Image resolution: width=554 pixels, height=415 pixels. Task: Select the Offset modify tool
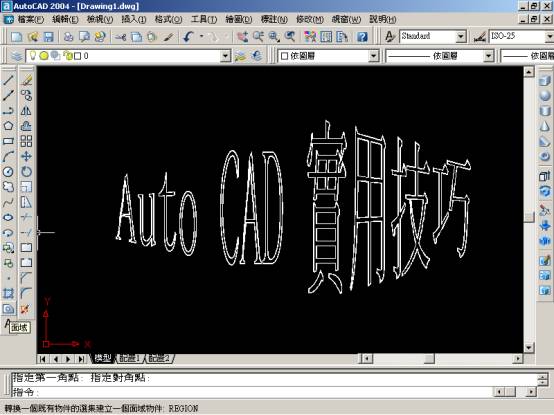pyautogui.click(x=26, y=126)
